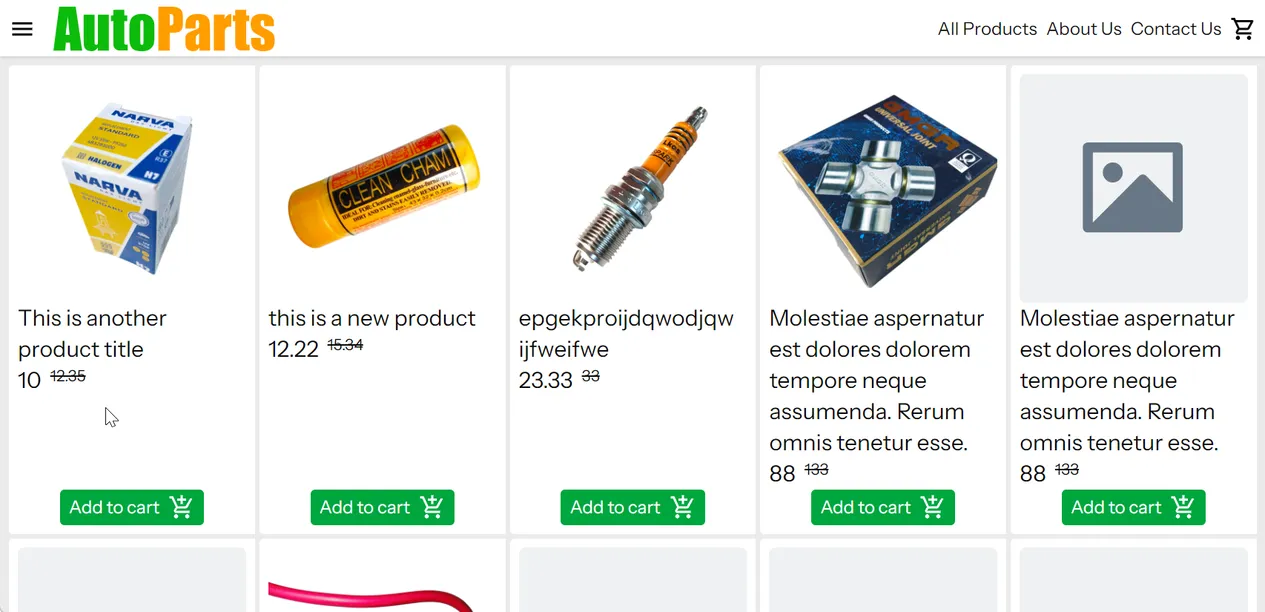
Task: View the universal joint box image
Action: (x=883, y=188)
